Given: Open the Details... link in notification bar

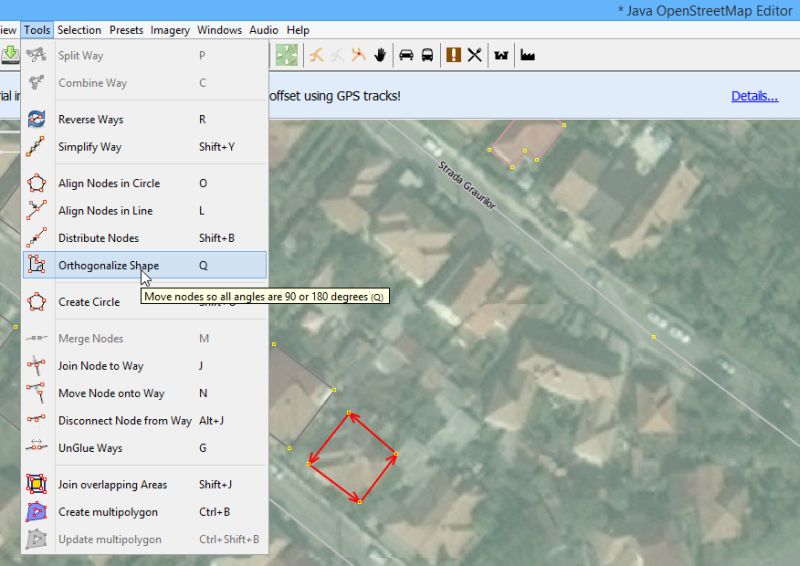Looking at the screenshot, I should click(x=755, y=96).
